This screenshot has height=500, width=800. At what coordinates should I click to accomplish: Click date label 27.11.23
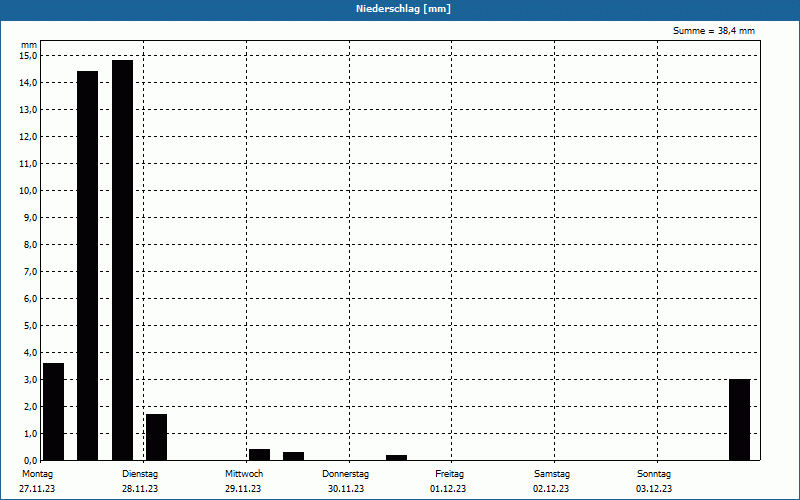point(37,489)
